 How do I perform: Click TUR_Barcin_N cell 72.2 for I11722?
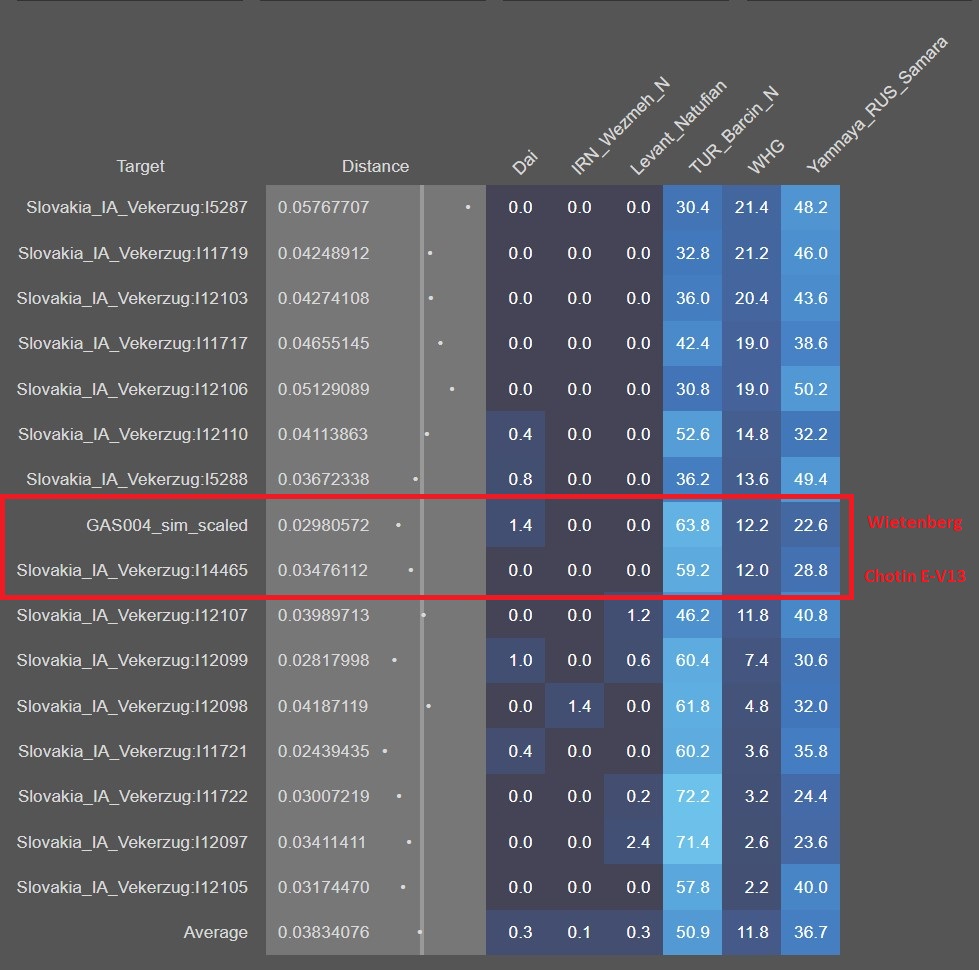(692, 796)
